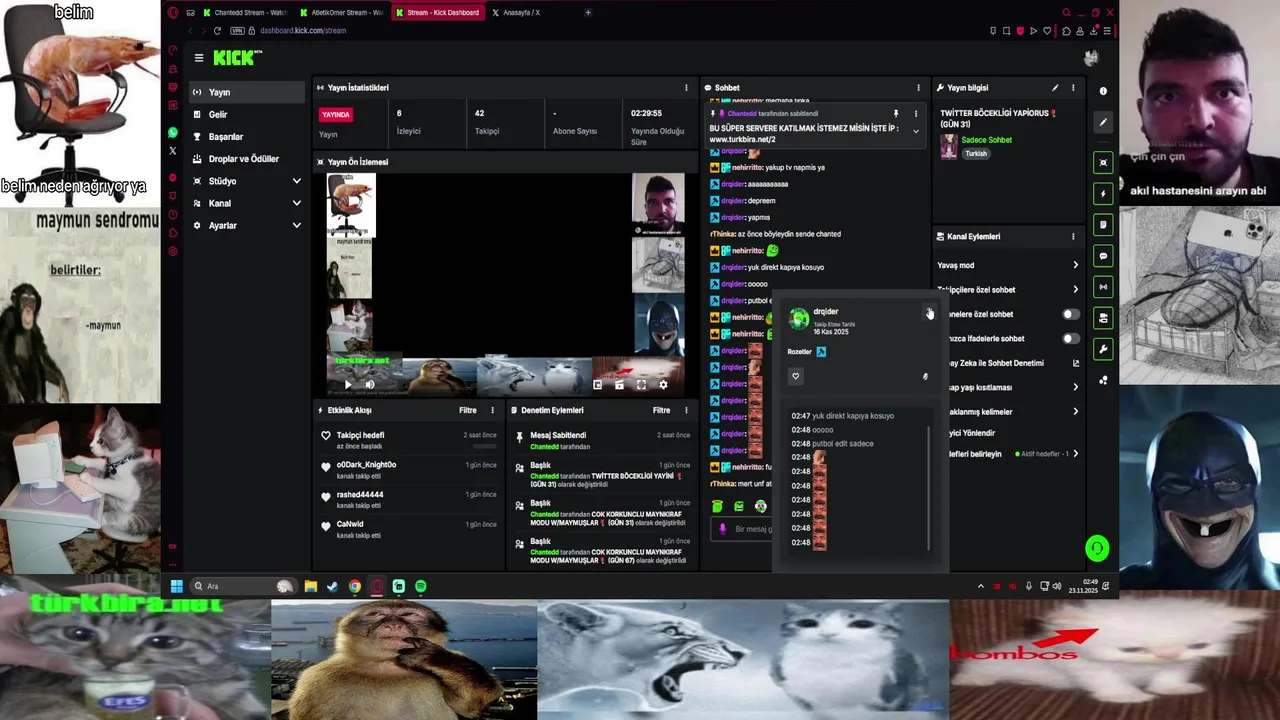Select the pencil tool in right rail

pos(1103,123)
